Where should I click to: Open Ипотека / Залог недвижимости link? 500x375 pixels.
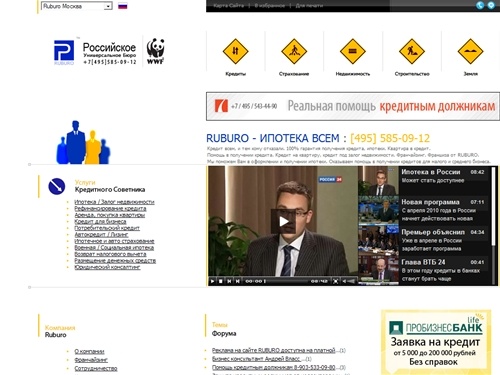tap(114, 202)
